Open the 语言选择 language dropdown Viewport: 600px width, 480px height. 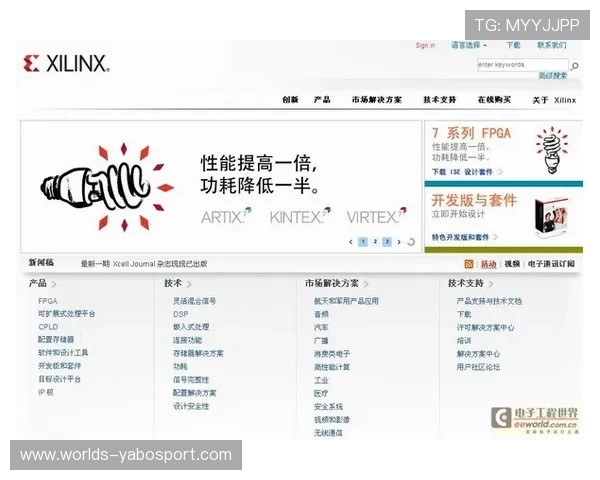click(x=469, y=45)
